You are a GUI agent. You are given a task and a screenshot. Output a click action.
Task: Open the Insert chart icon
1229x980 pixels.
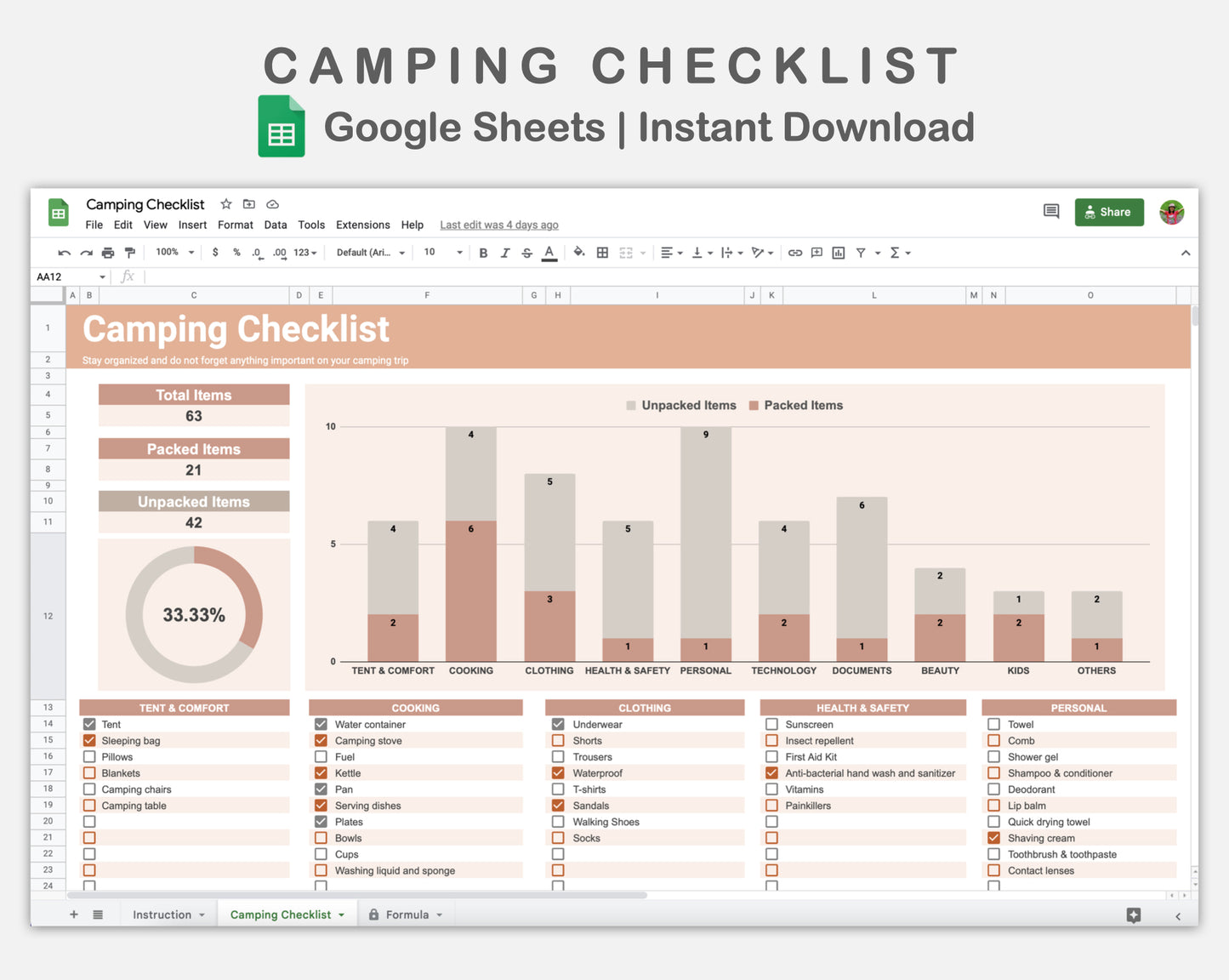[838, 253]
